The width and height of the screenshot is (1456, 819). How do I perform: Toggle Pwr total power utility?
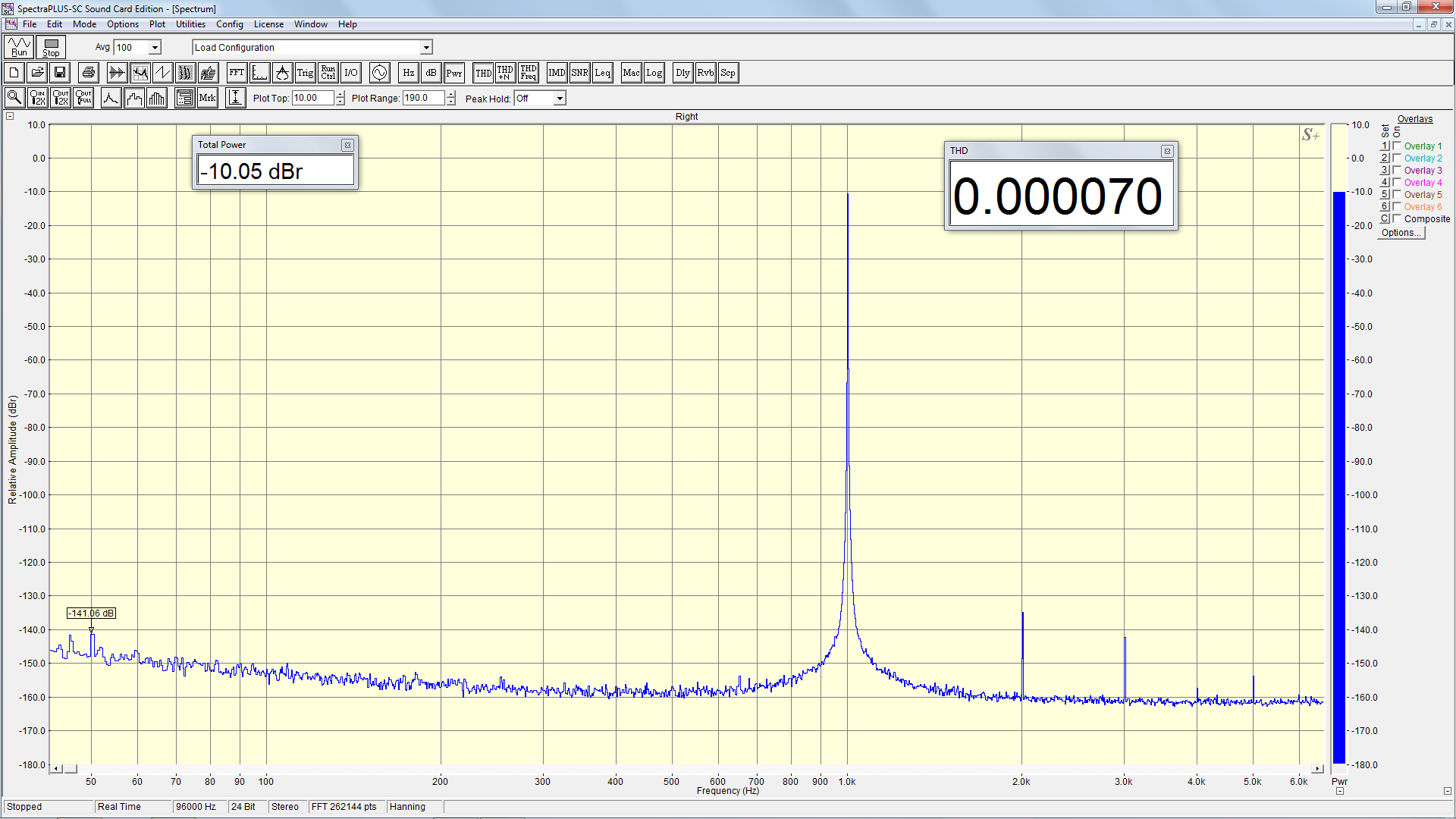pos(453,73)
